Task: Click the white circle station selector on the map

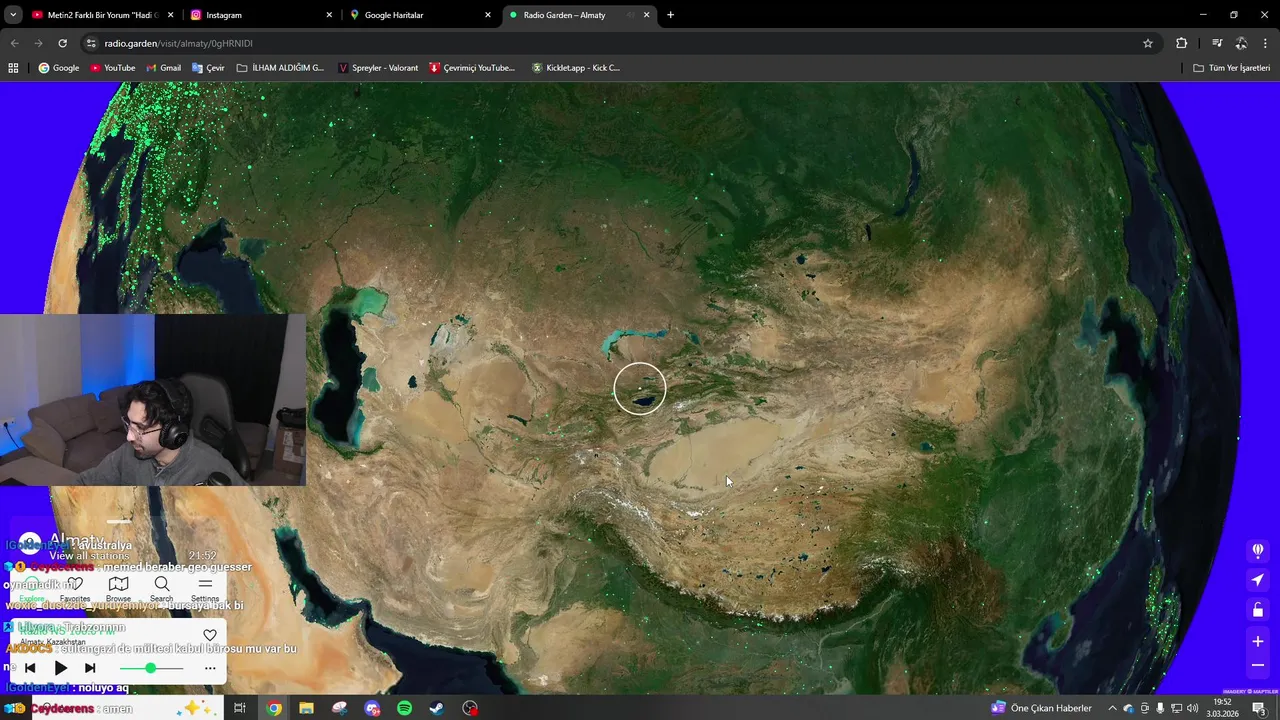Action: (x=640, y=388)
